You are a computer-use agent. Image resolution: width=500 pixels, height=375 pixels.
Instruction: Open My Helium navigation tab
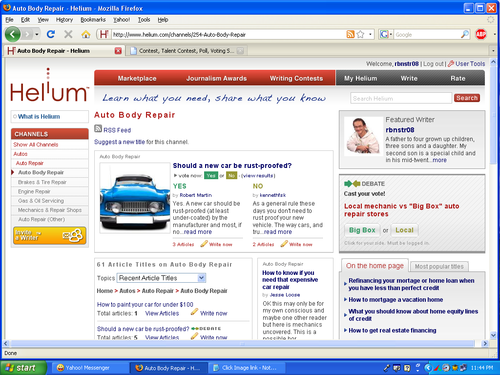click(x=360, y=78)
